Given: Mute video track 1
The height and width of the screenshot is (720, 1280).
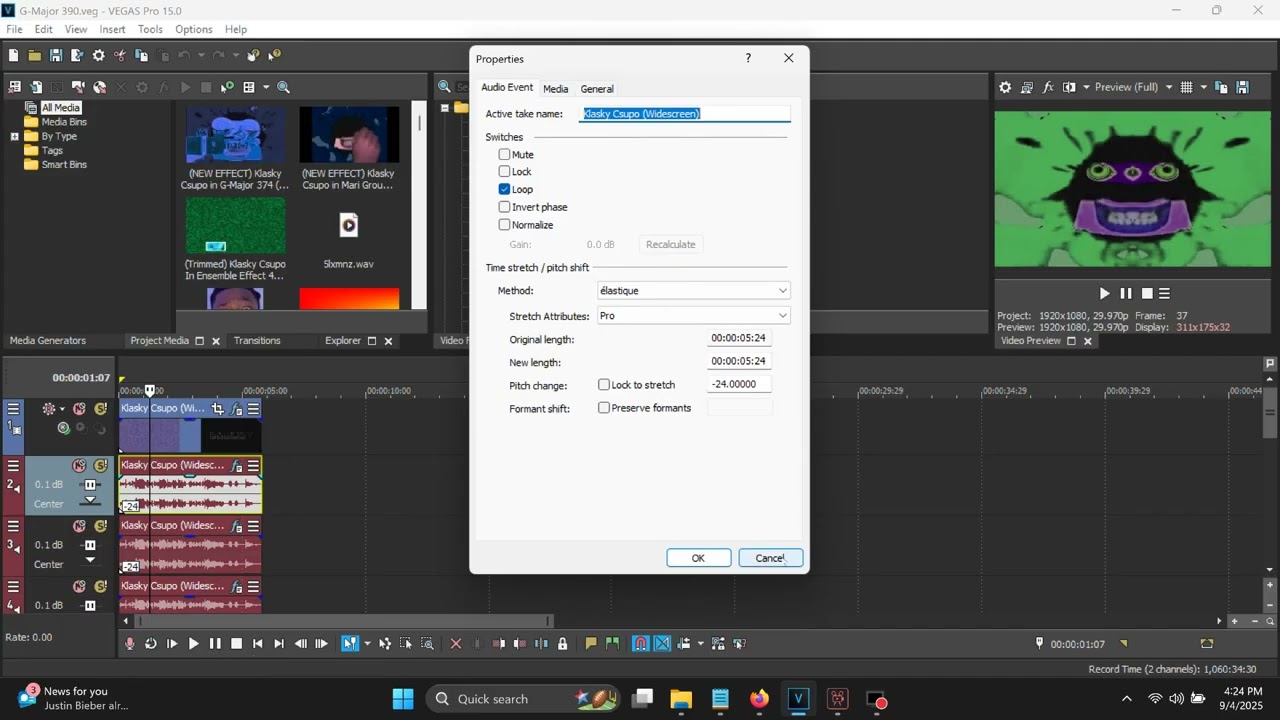Looking at the screenshot, I should click(x=79, y=409).
